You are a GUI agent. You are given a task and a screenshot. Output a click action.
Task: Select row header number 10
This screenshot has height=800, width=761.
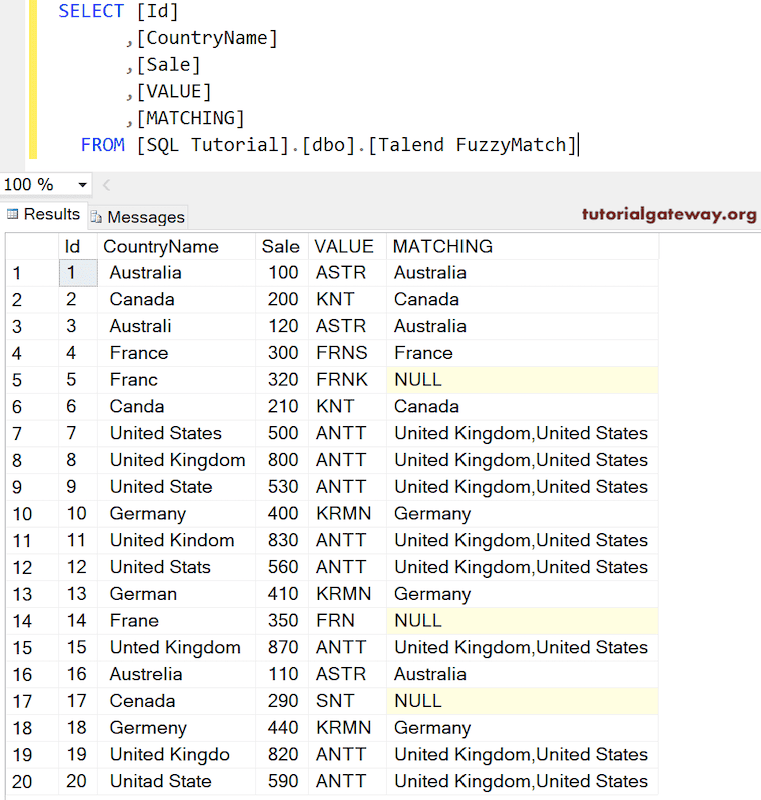(32, 514)
